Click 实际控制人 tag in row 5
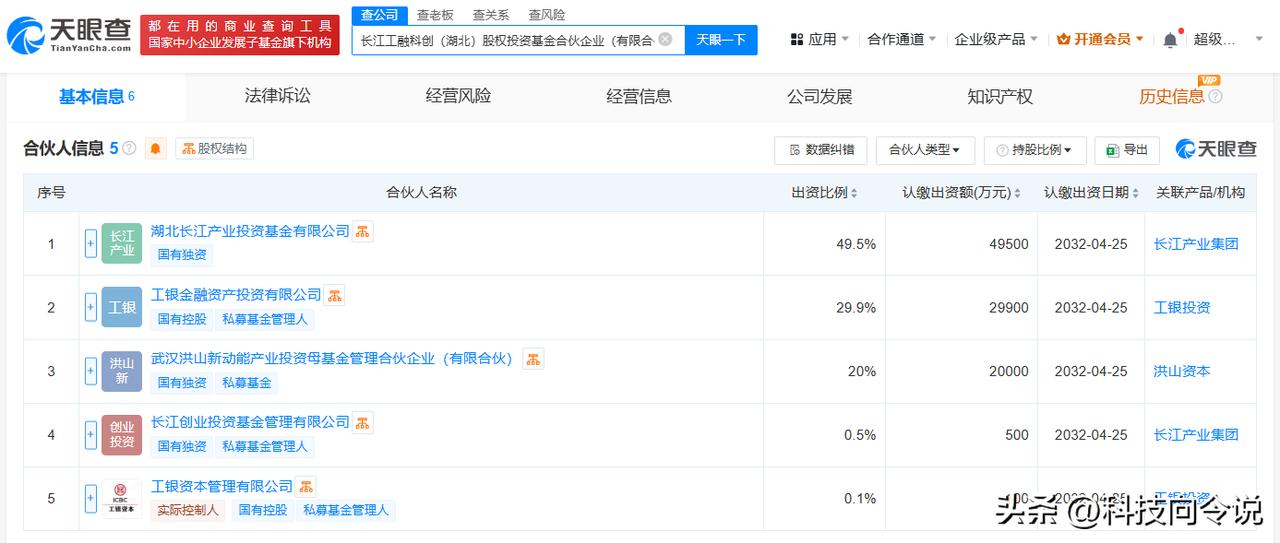The width and height of the screenshot is (1280, 543). 189,510
